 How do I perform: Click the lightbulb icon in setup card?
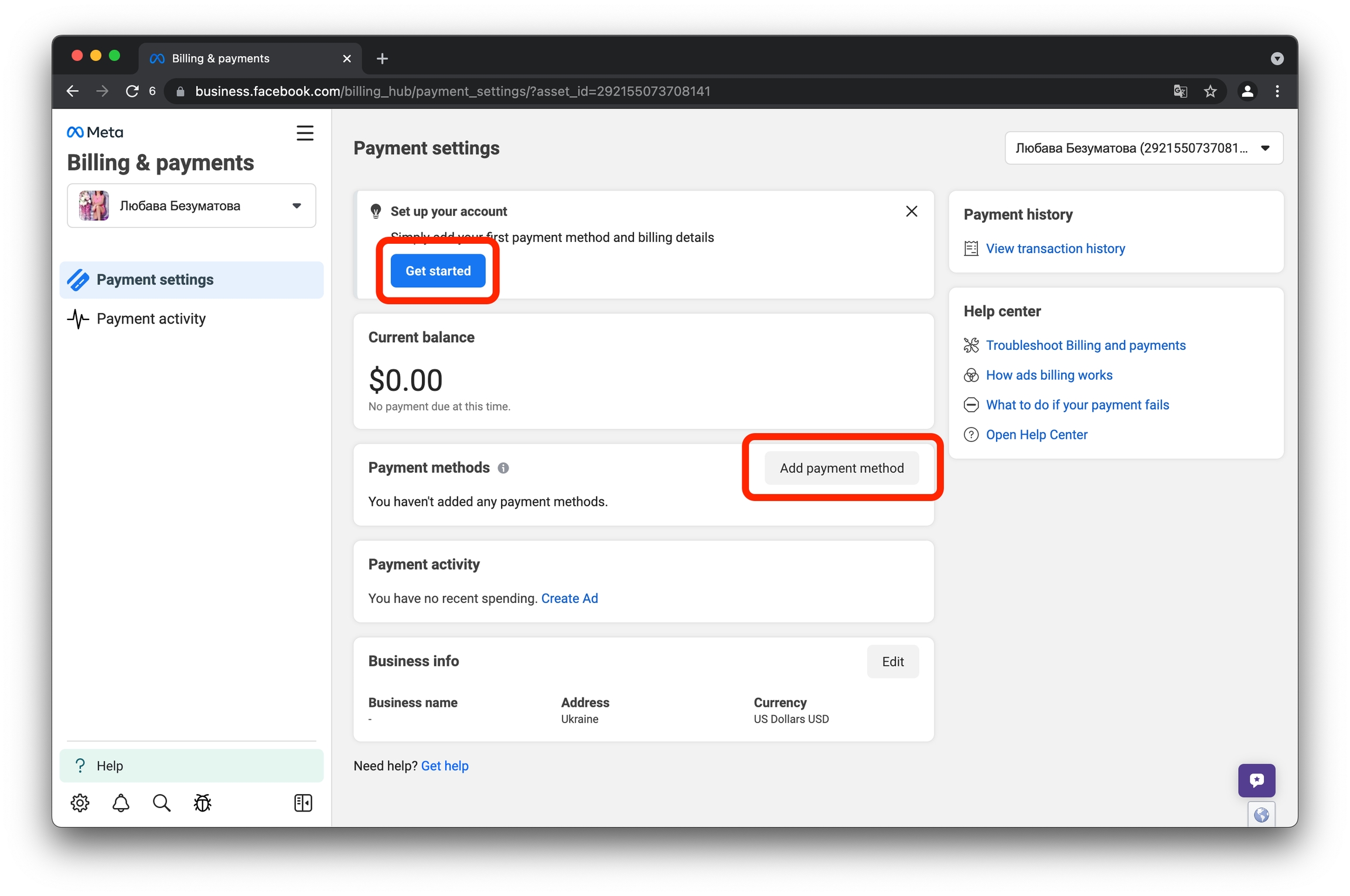coord(376,212)
